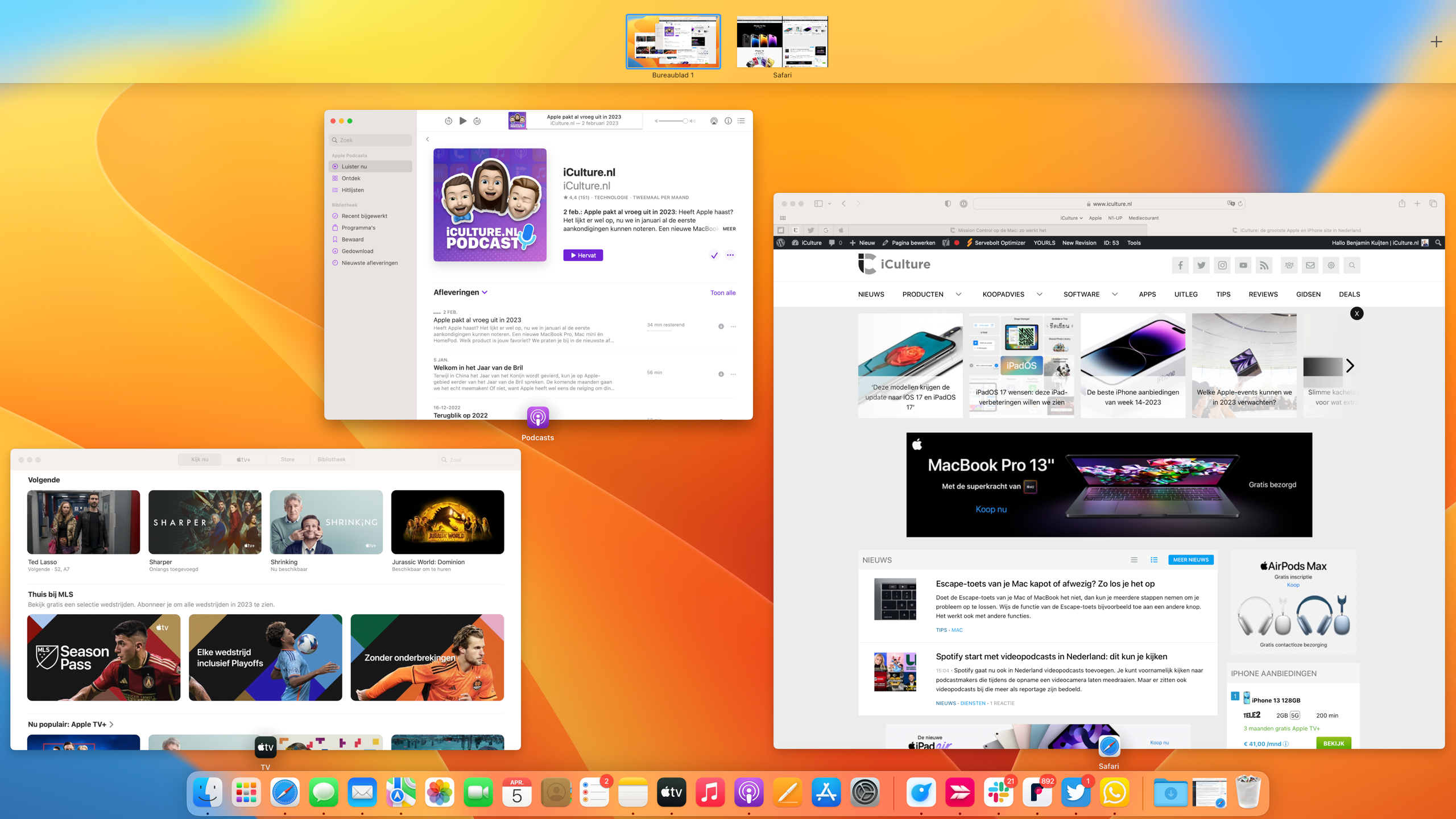Open the more options menu beside Hervat
The image size is (1456, 819).
[x=730, y=255]
